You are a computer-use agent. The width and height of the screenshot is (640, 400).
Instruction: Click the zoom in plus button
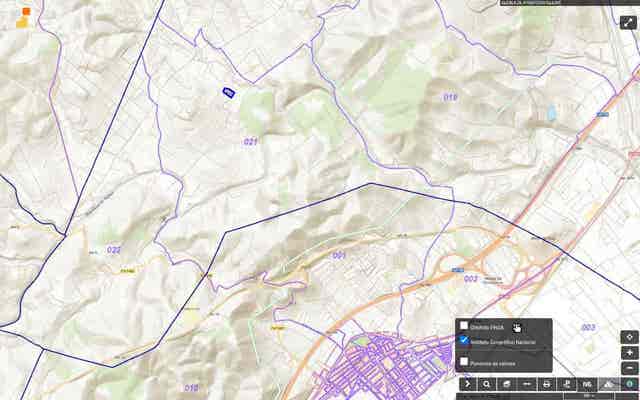click(x=629, y=353)
